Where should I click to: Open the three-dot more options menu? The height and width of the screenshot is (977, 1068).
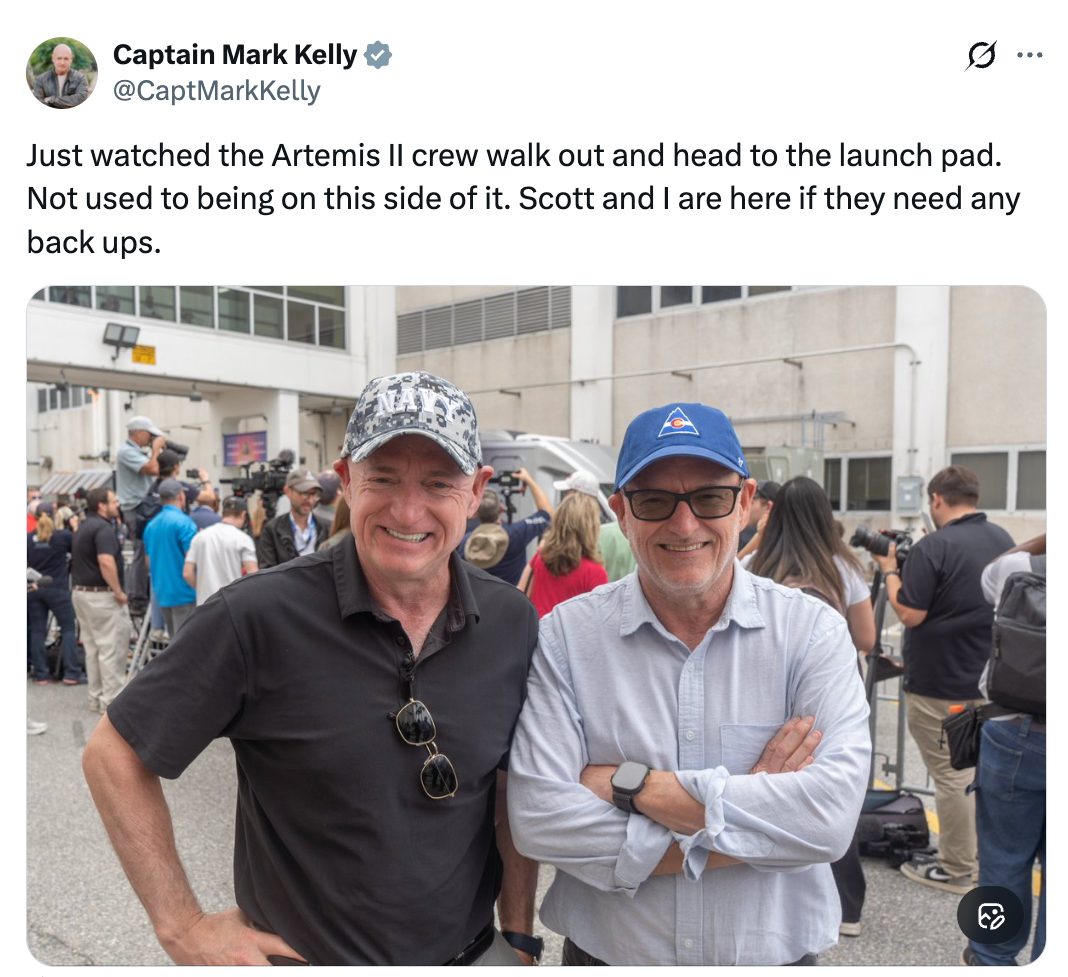[x=1029, y=55]
